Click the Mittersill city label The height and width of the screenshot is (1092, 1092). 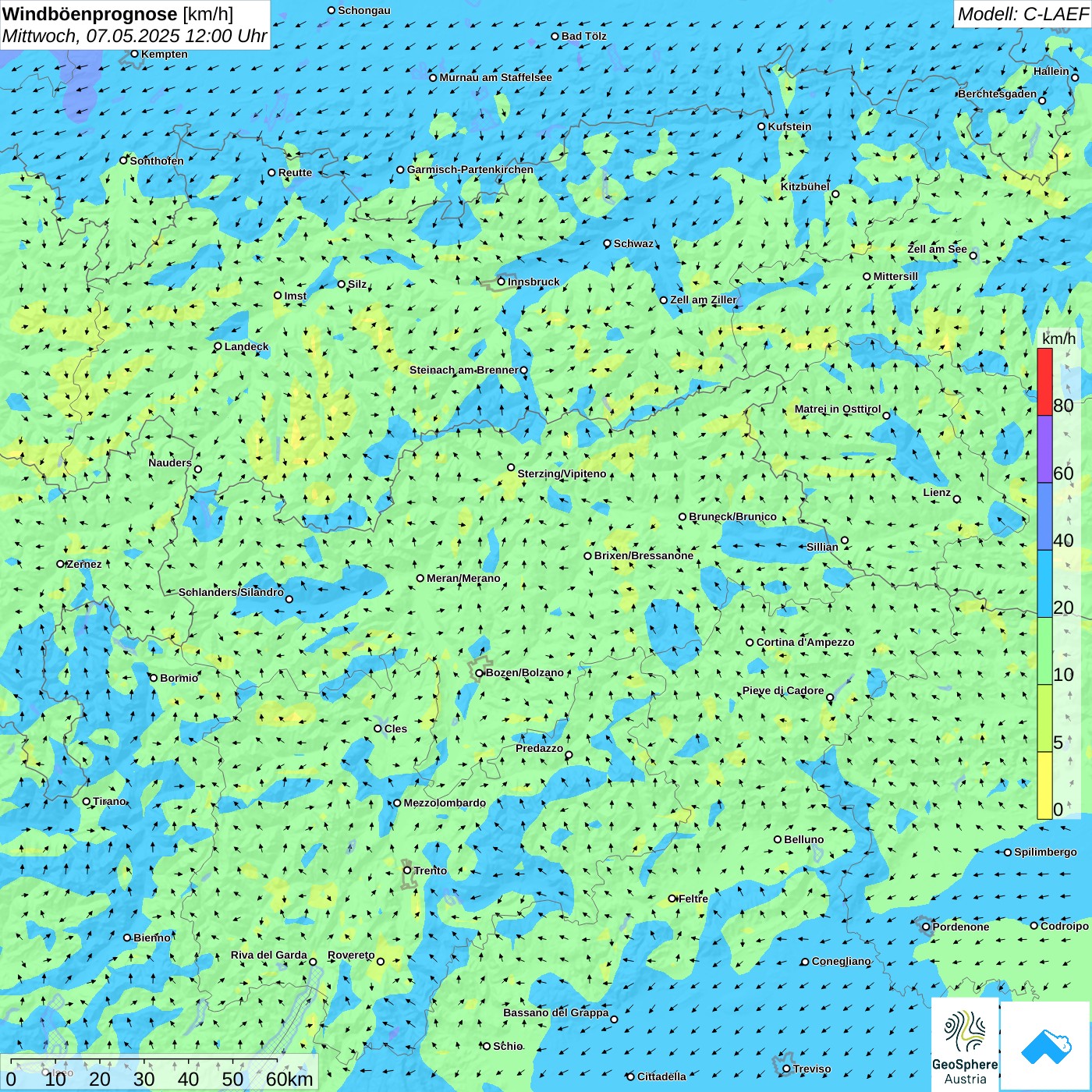pyautogui.click(x=895, y=276)
